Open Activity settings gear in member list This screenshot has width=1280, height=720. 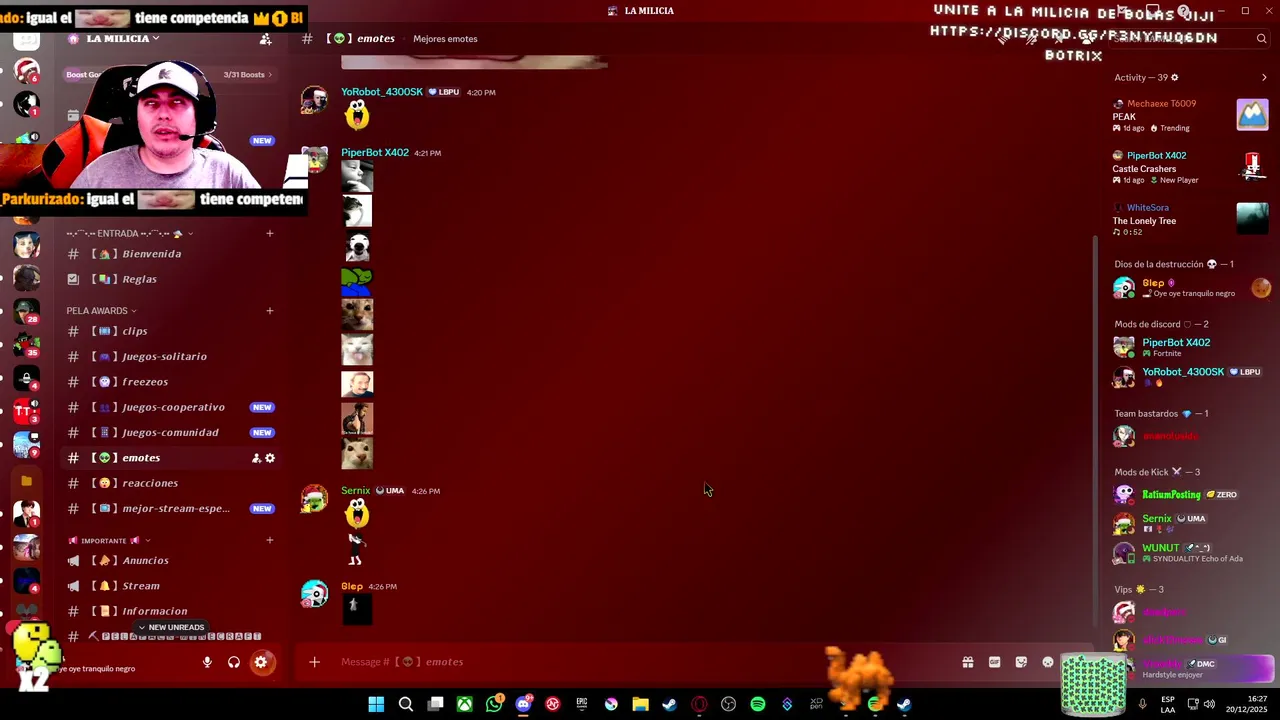tap(1175, 77)
